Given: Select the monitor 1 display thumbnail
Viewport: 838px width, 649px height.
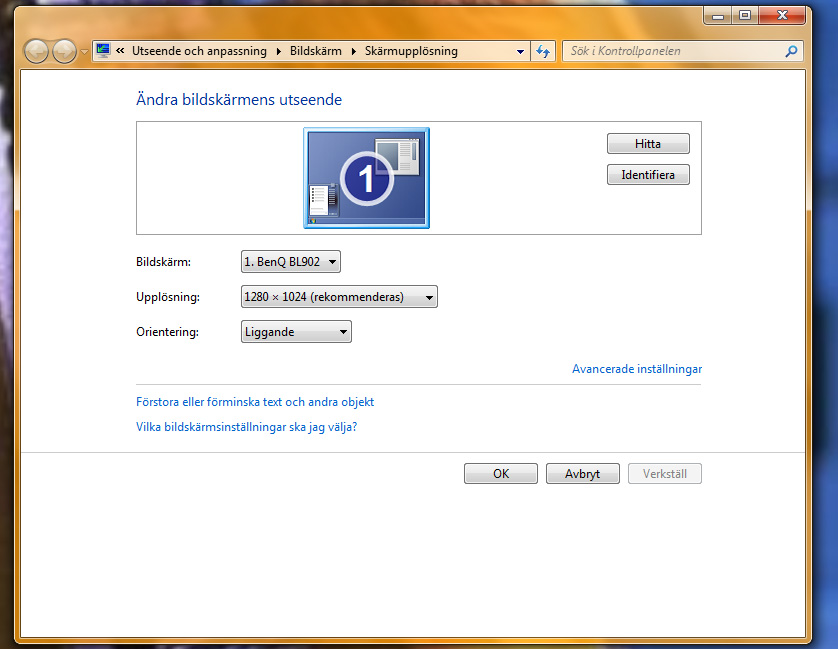Looking at the screenshot, I should point(367,178).
